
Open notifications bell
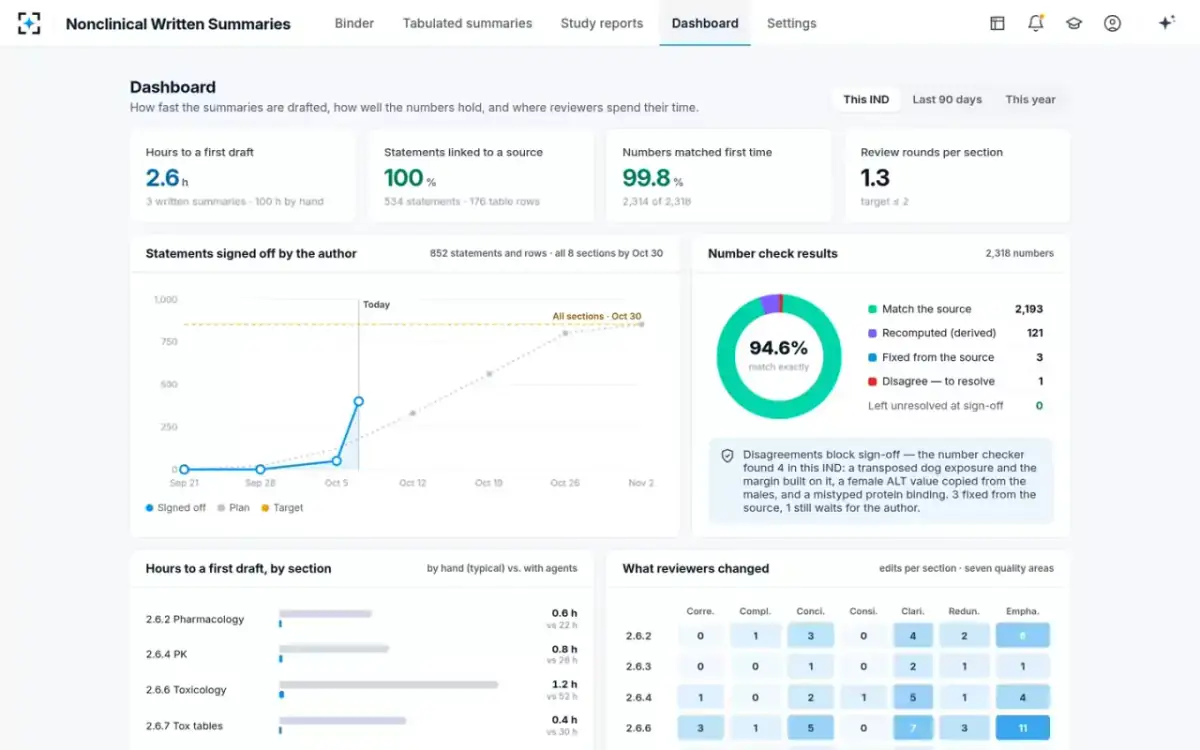coord(1035,23)
